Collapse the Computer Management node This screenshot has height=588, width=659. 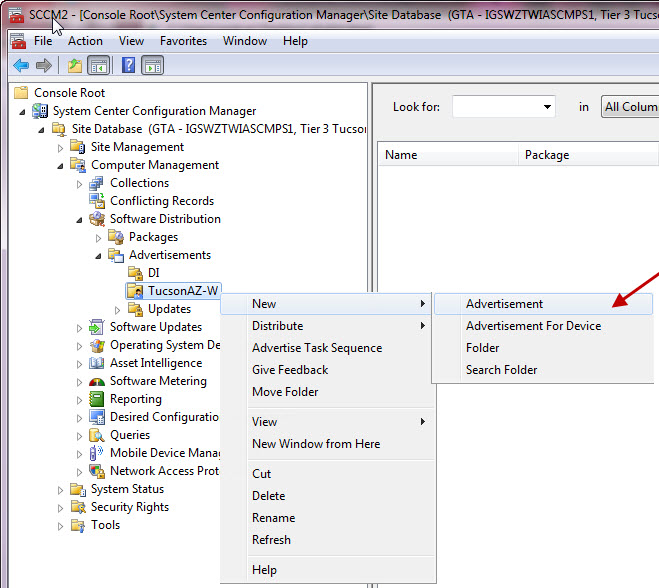tap(61, 166)
